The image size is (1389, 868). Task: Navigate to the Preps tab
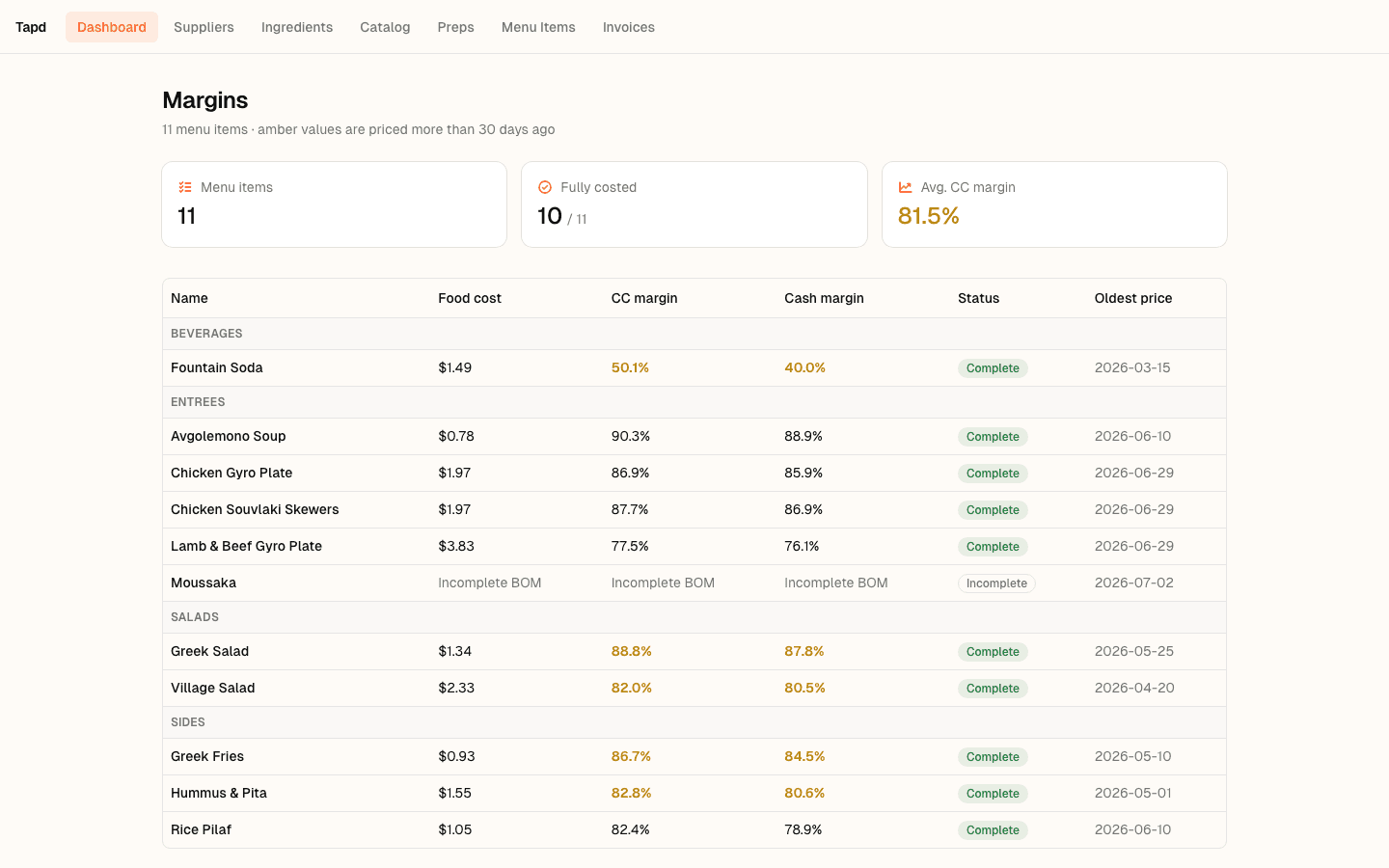pyautogui.click(x=455, y=27)
